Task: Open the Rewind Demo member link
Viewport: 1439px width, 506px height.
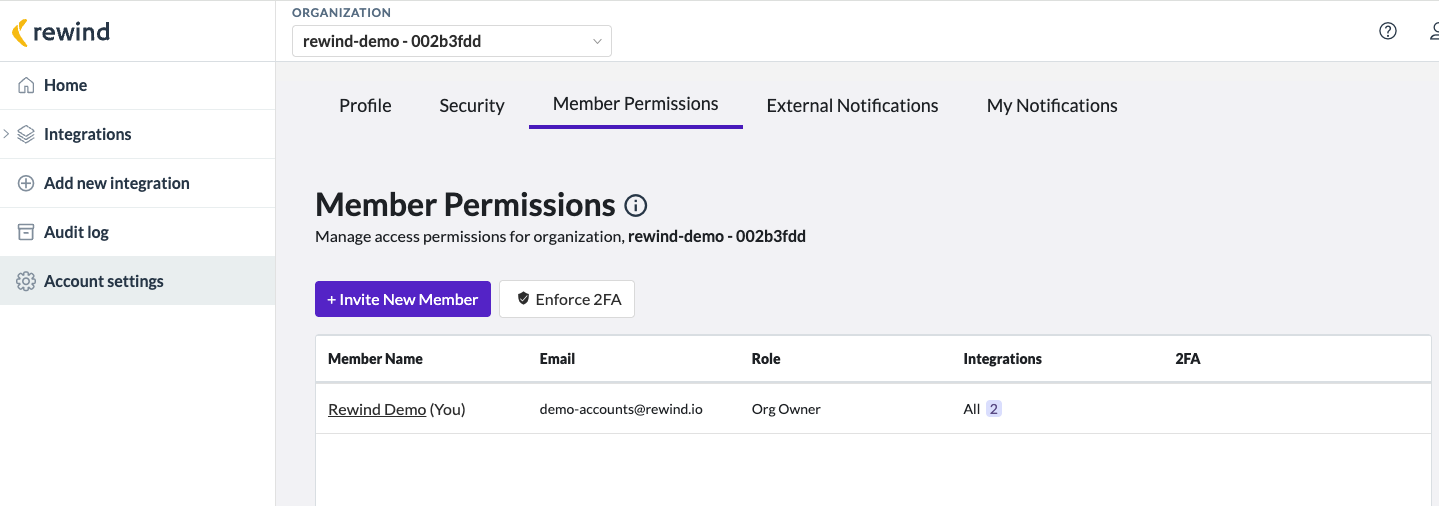Action: 377,409
